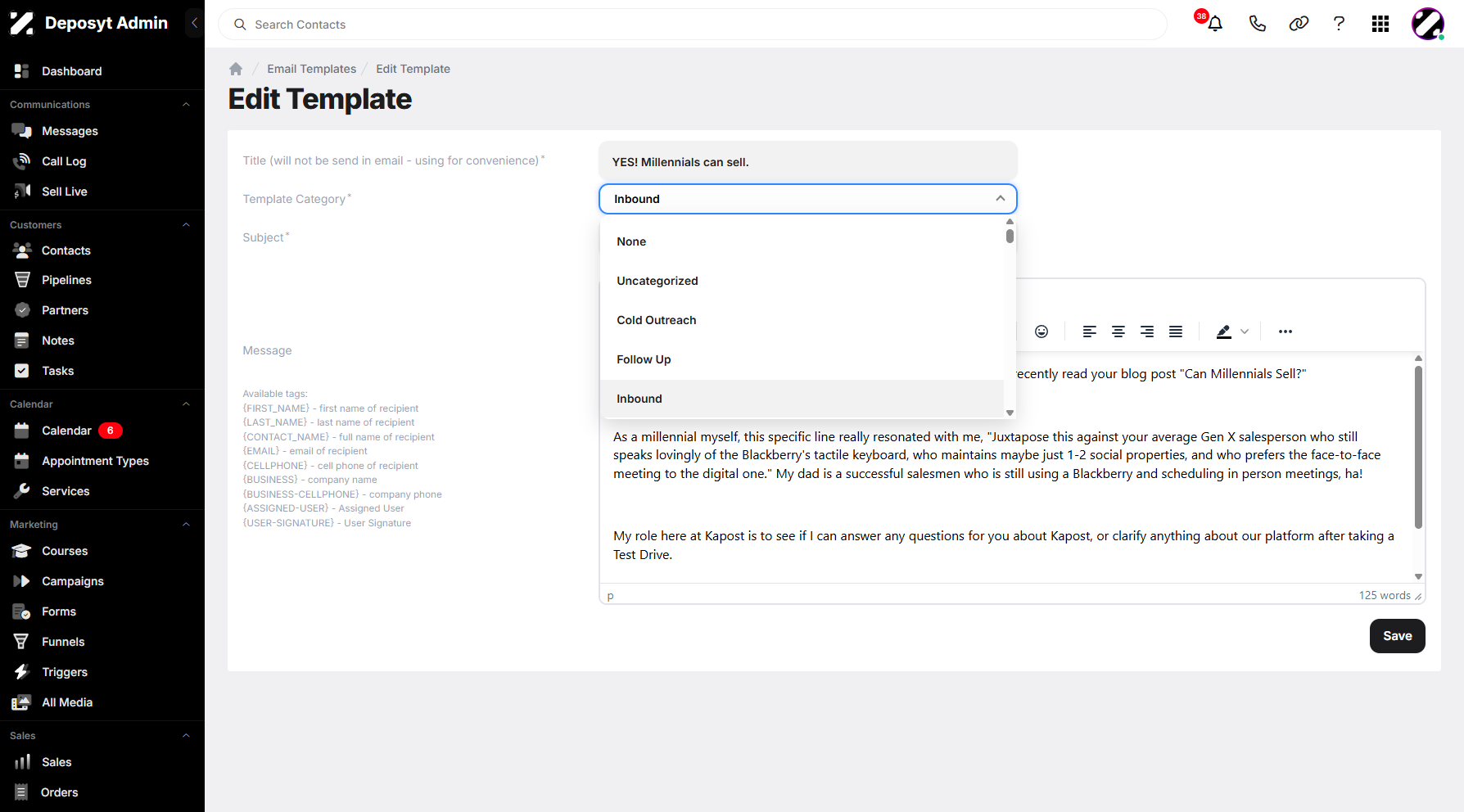Collapse the Communications section
This screenshot has width=1464, height=812.
186,105
